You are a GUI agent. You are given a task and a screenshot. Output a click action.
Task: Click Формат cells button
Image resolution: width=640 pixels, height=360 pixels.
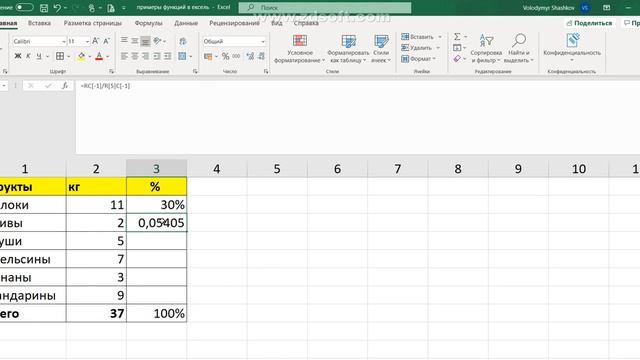coord(419,59)
